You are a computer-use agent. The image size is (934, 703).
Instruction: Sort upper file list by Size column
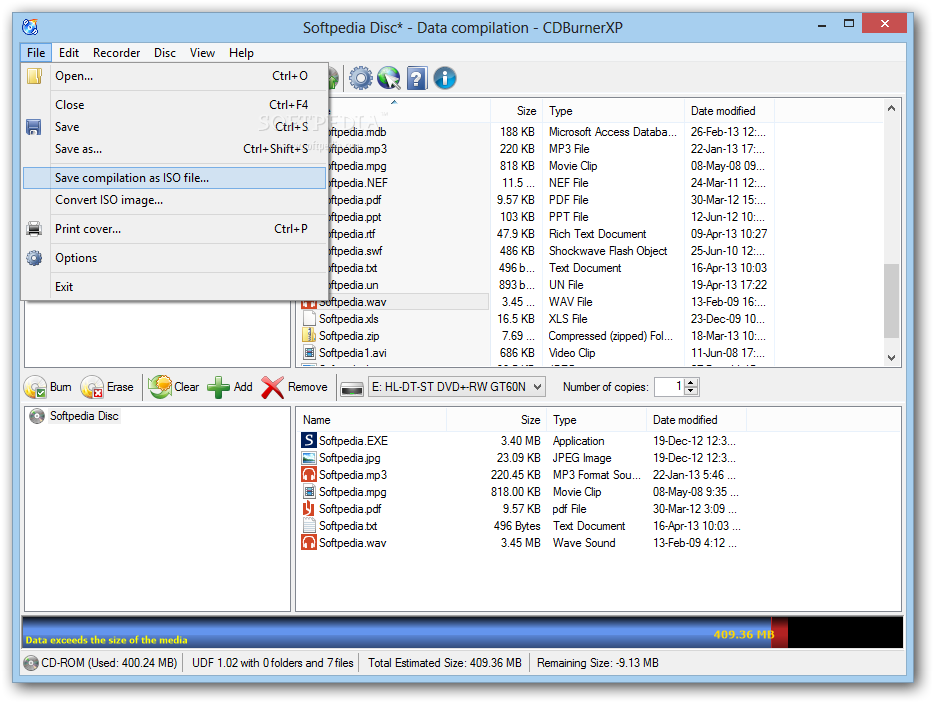(515, 111)
